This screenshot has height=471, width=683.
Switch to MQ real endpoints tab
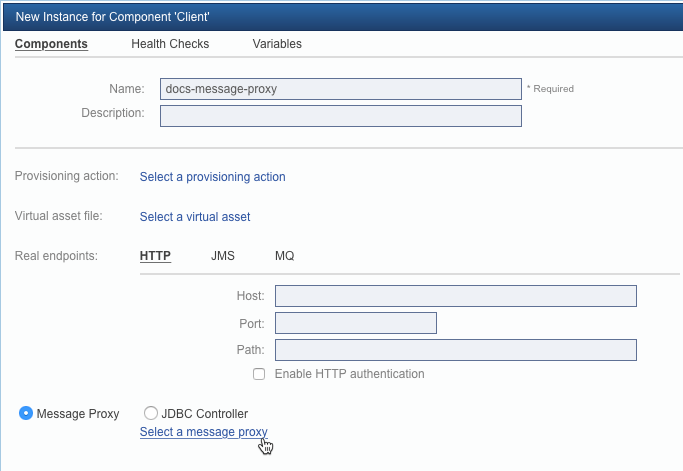click(x=284, y=256)
